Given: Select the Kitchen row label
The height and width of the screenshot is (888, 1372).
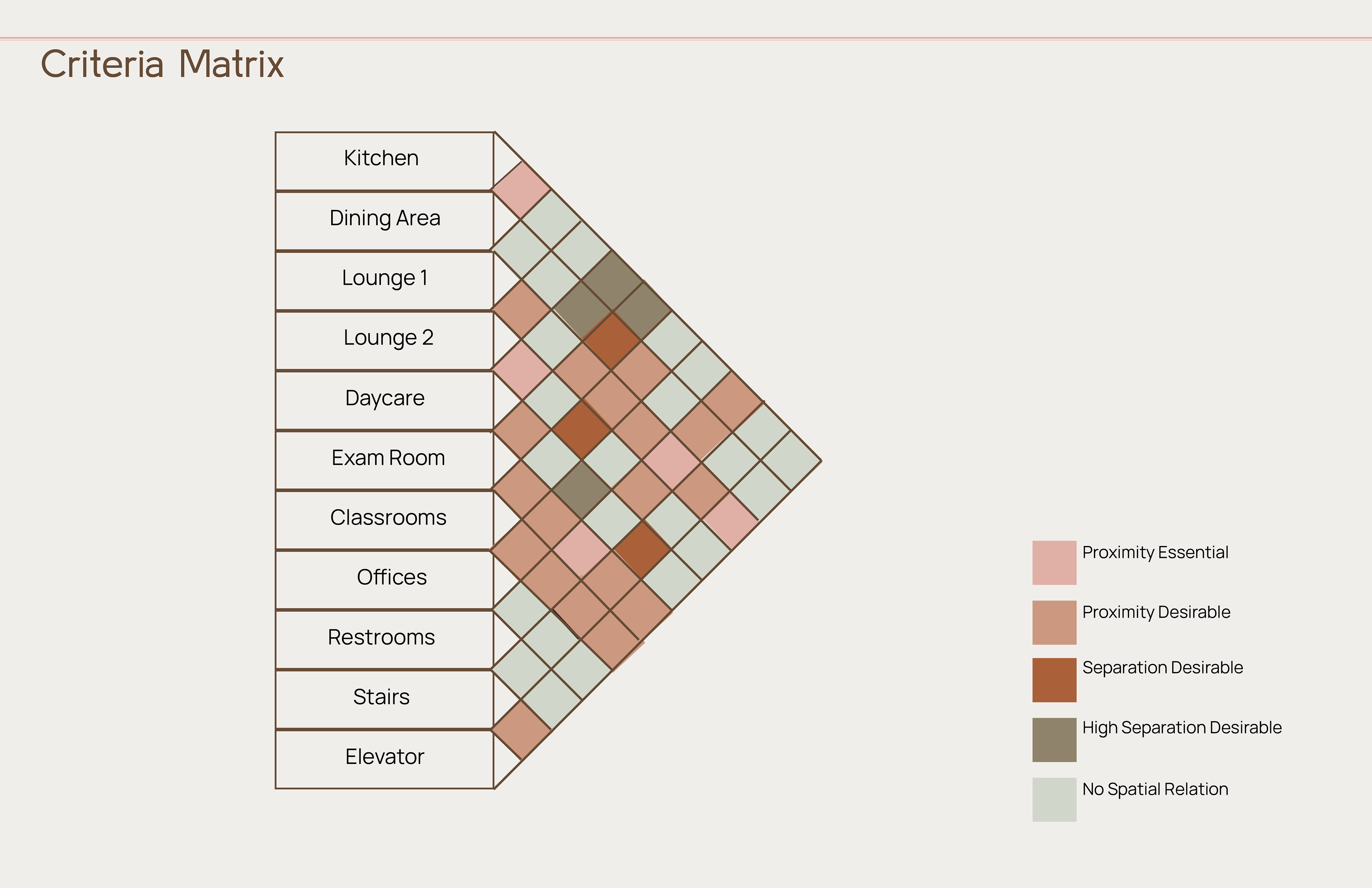Looking at the screenshot, I should pos(384,162).
